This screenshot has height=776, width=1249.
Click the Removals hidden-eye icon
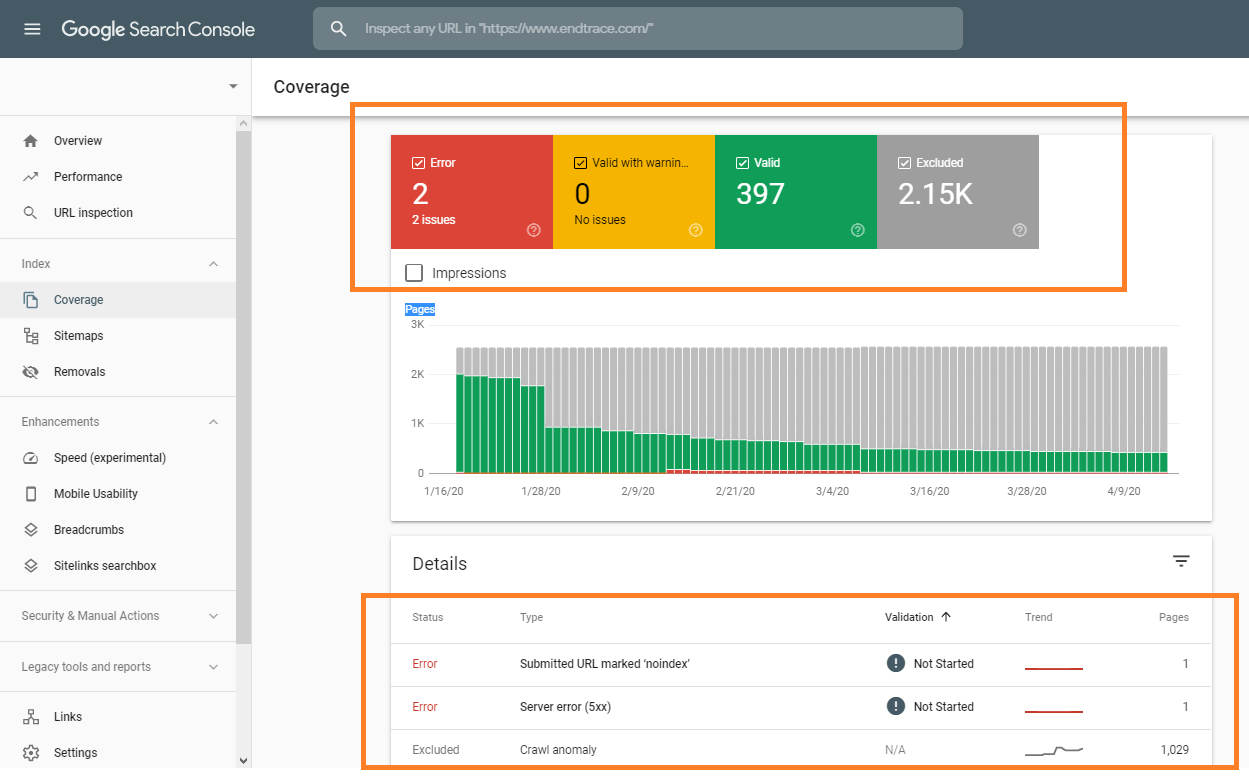[x=31, y=372]
